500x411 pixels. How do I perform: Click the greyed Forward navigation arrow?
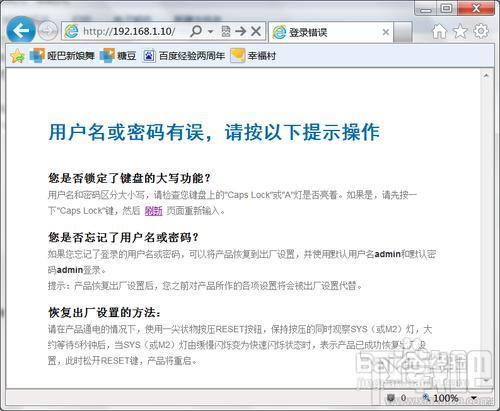[x=48, y=31]
